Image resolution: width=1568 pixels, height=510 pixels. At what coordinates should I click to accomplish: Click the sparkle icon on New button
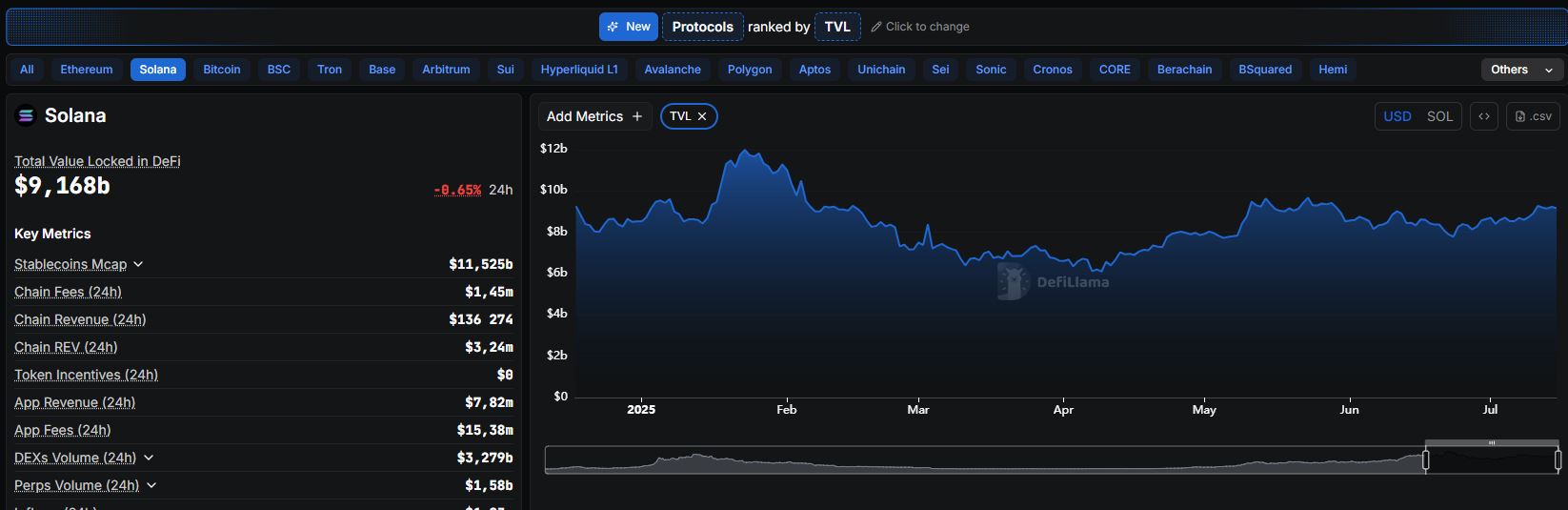[613, 27]
